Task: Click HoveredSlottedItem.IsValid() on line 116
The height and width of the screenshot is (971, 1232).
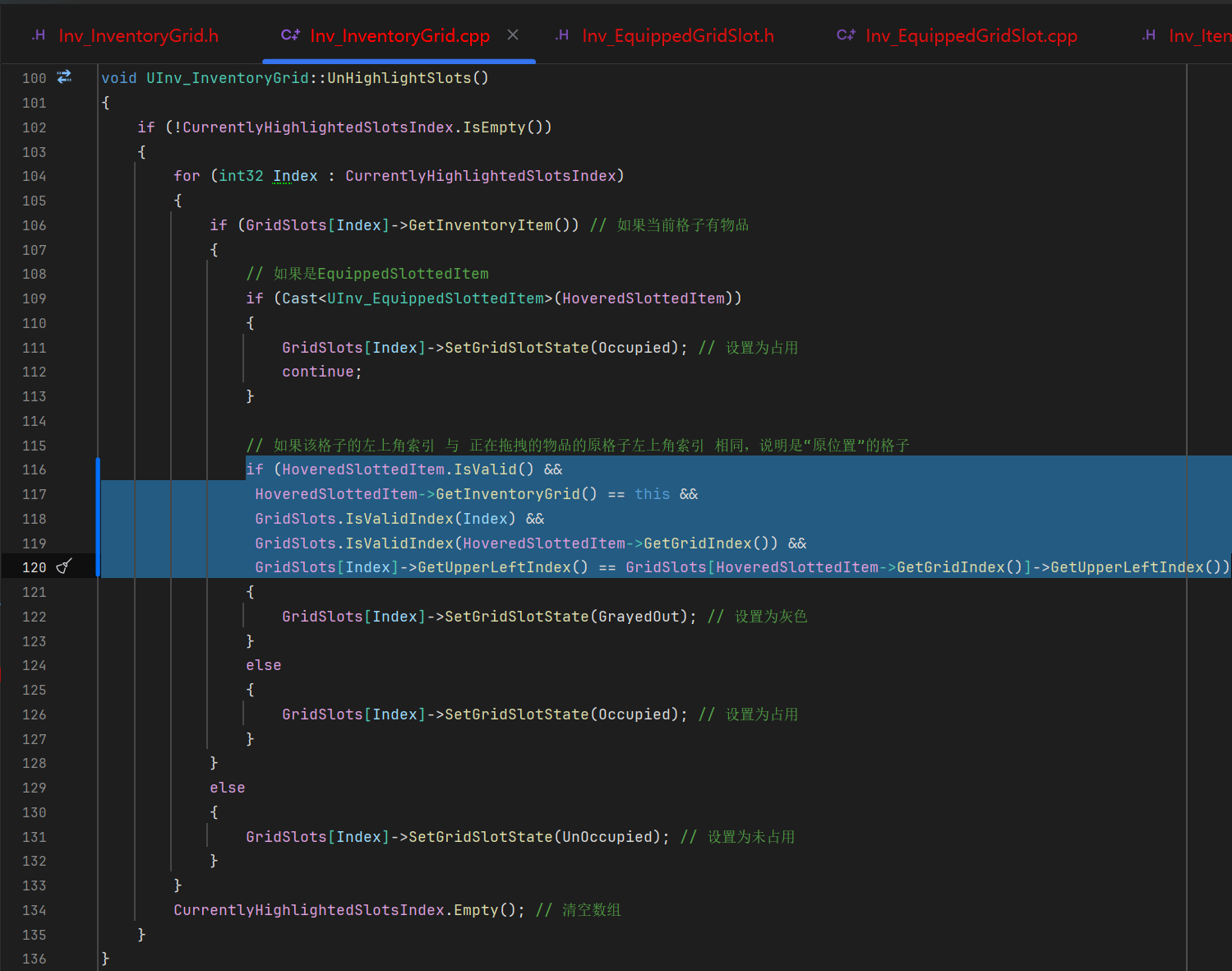Action: [408, 469]
